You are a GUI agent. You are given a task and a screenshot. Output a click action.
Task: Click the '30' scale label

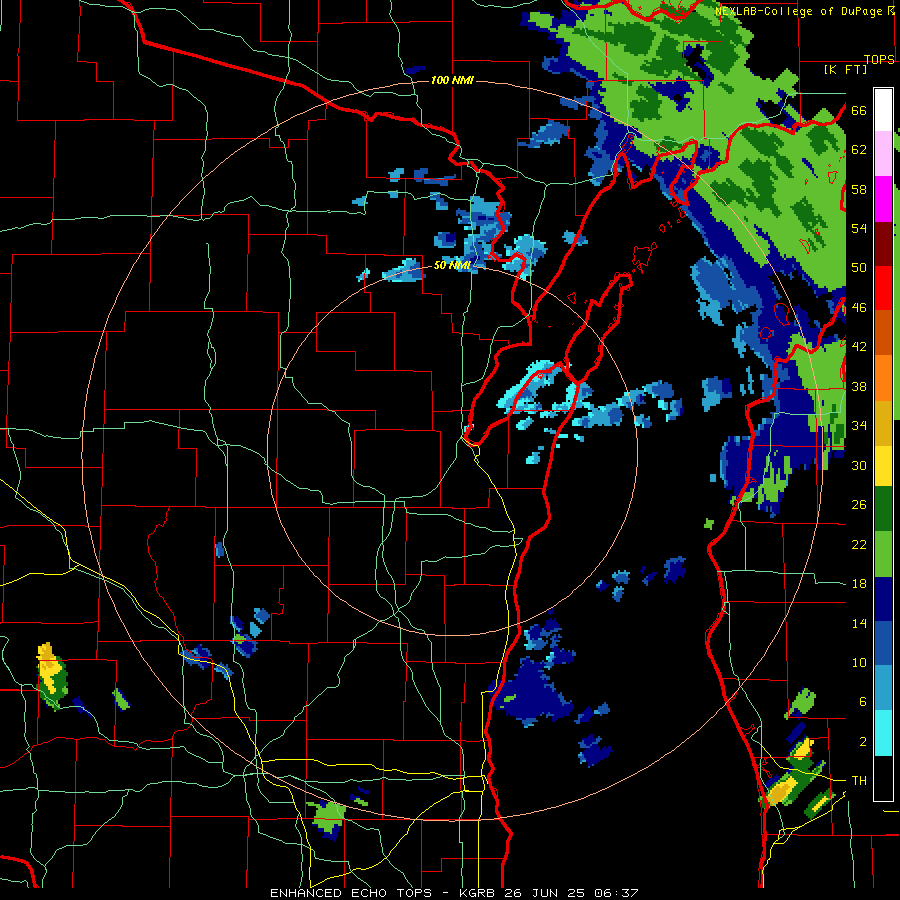tap(859, 465)
